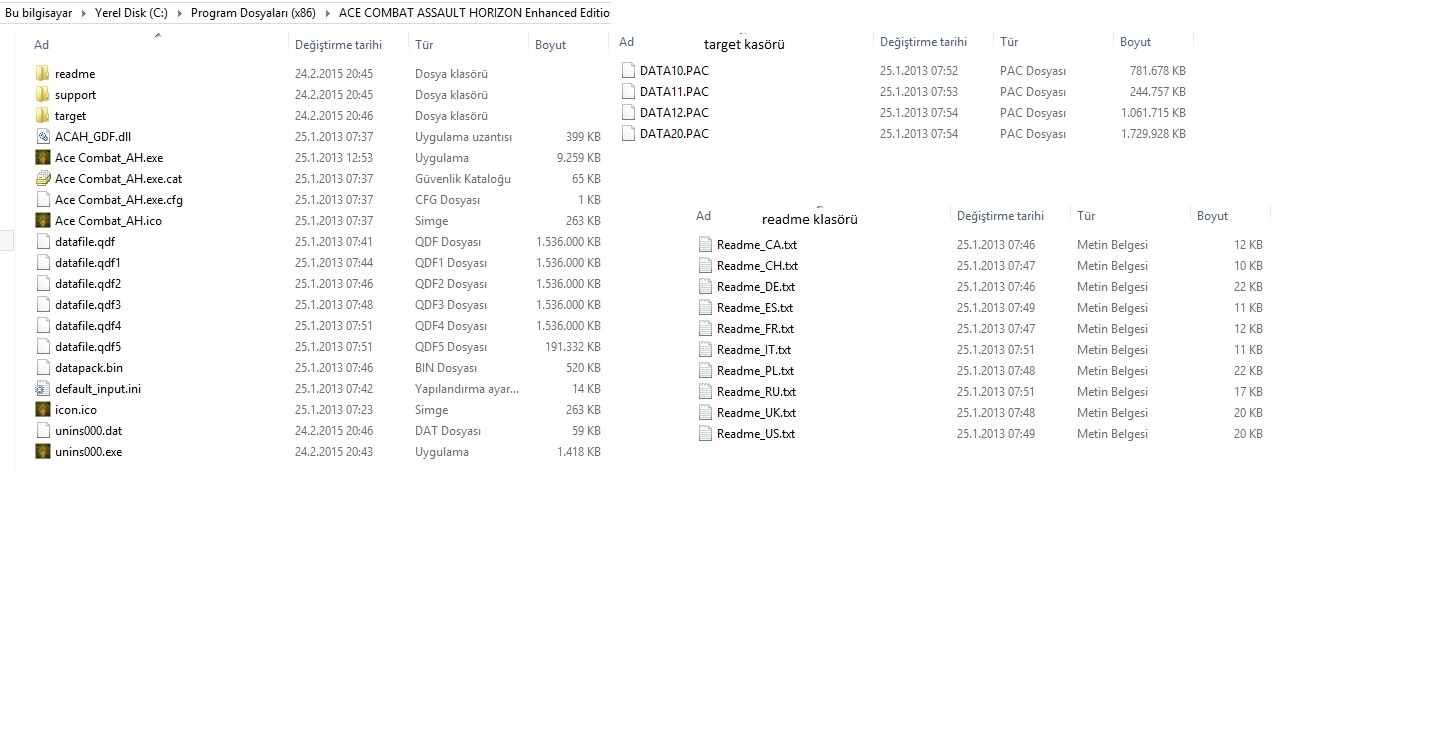Select the DATA11.PAC file icon

tap(628, 91)
